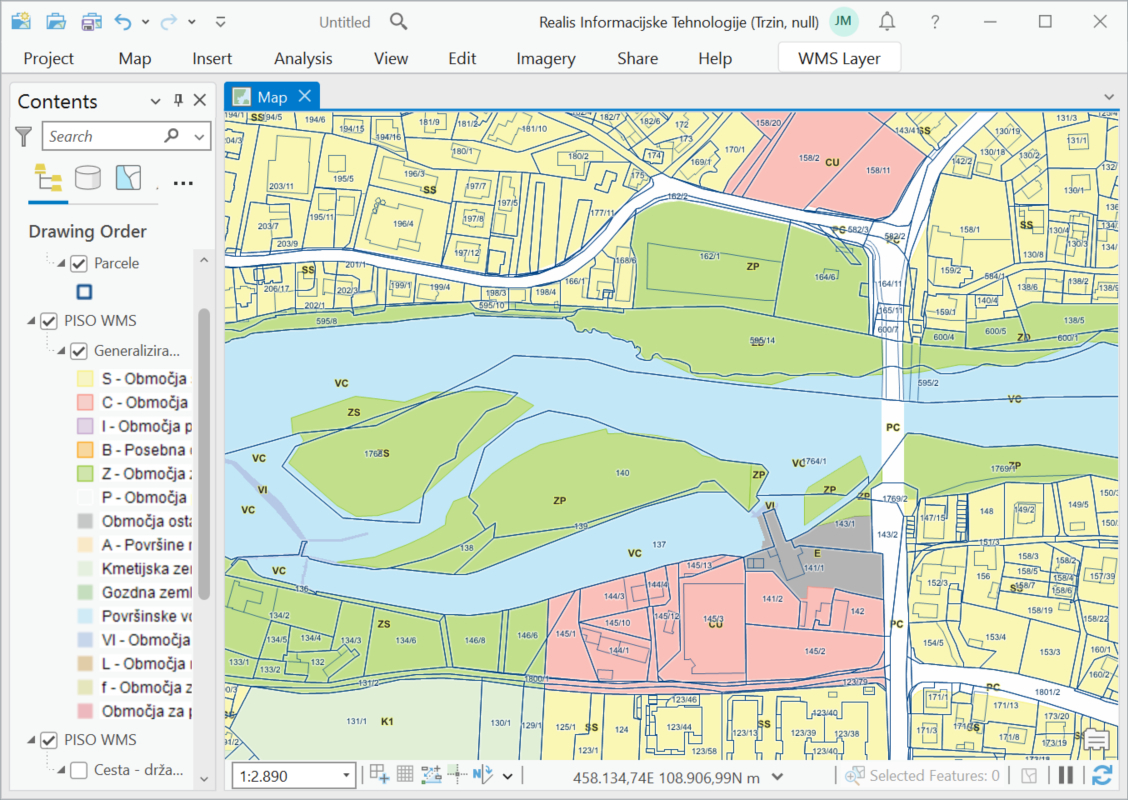Click the pink C - Območja legend swatch
The height and width of the screenshot is (800, 1128).
(85, 403)
